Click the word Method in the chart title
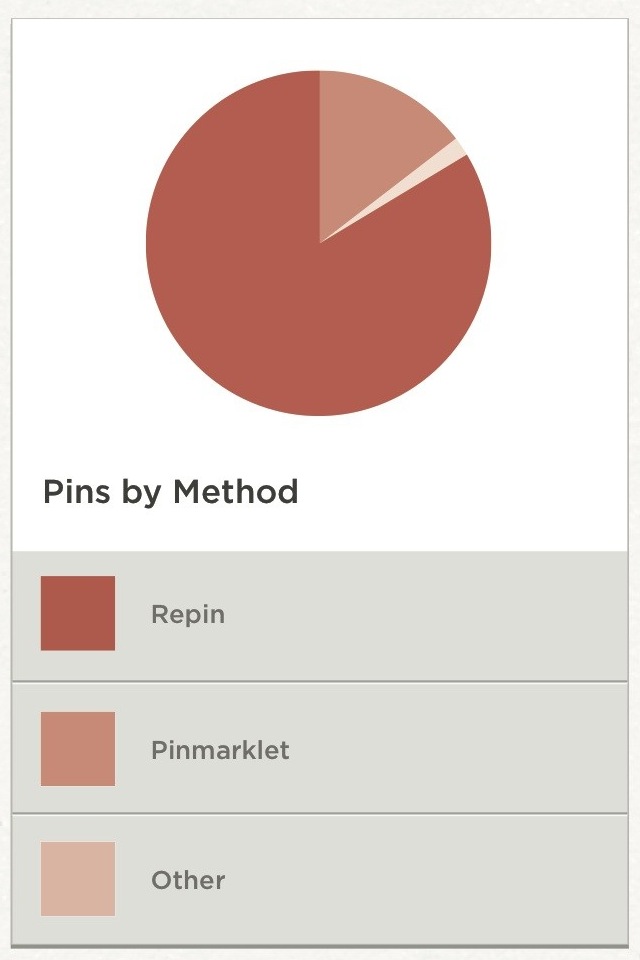This screenshot has height=960, width=640. (235, 492)
